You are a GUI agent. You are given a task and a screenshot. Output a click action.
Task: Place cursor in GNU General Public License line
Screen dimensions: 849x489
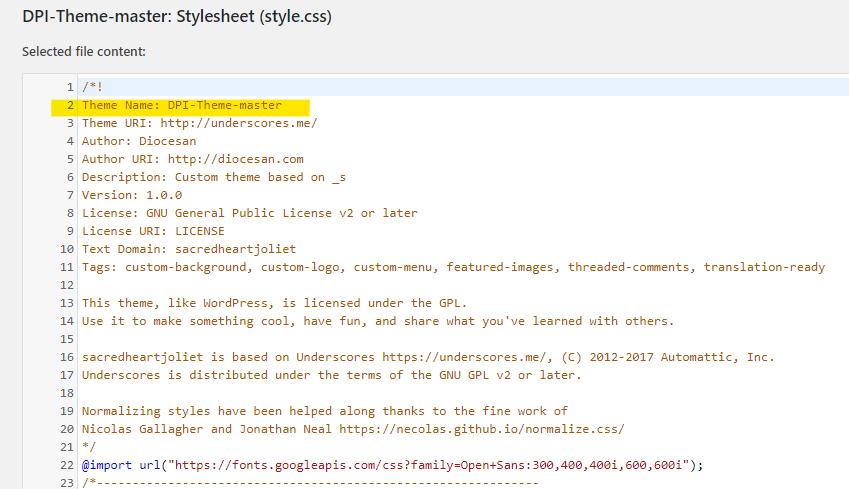249,213
